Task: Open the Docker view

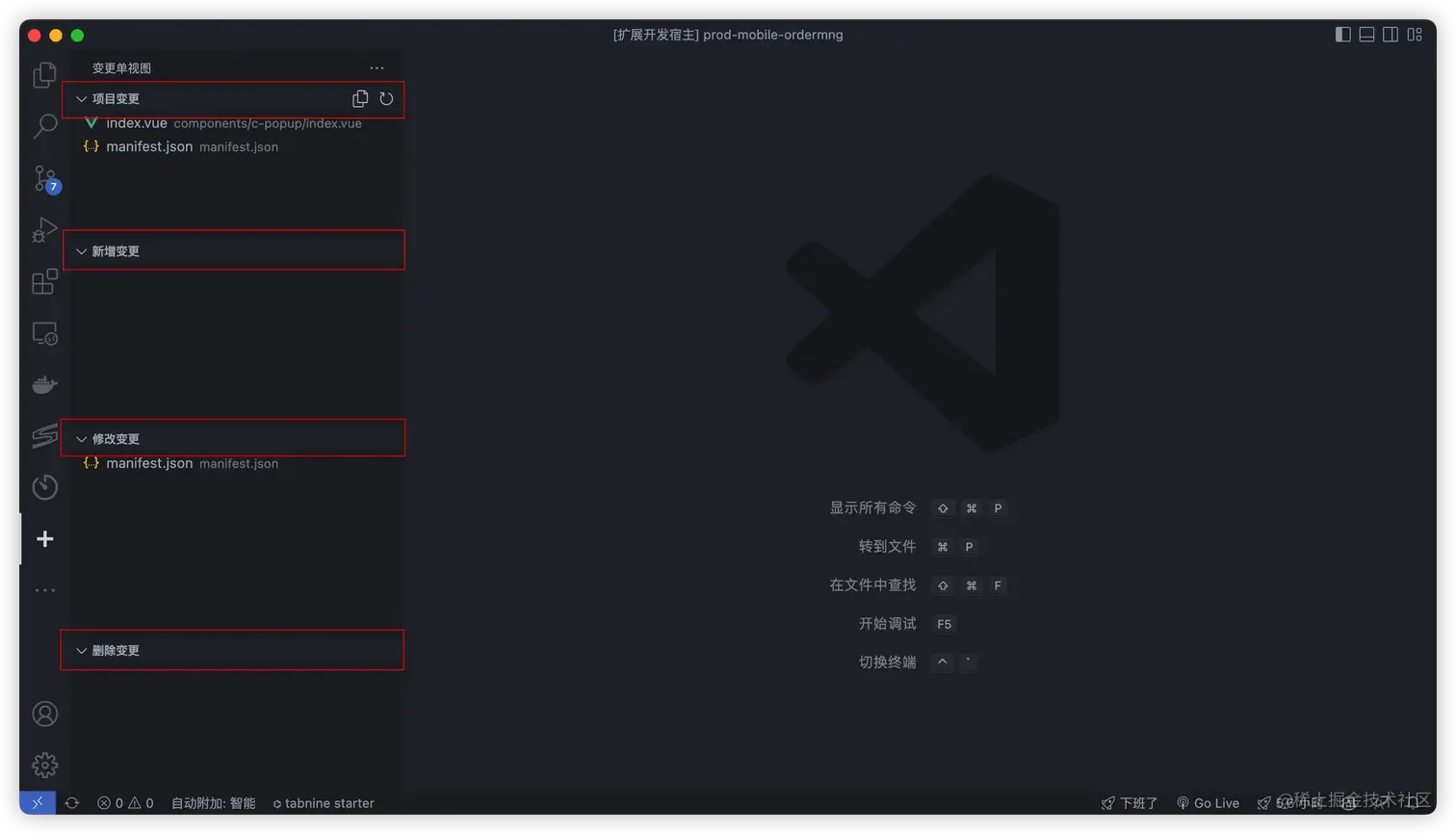Action: (x=44, y=385)
